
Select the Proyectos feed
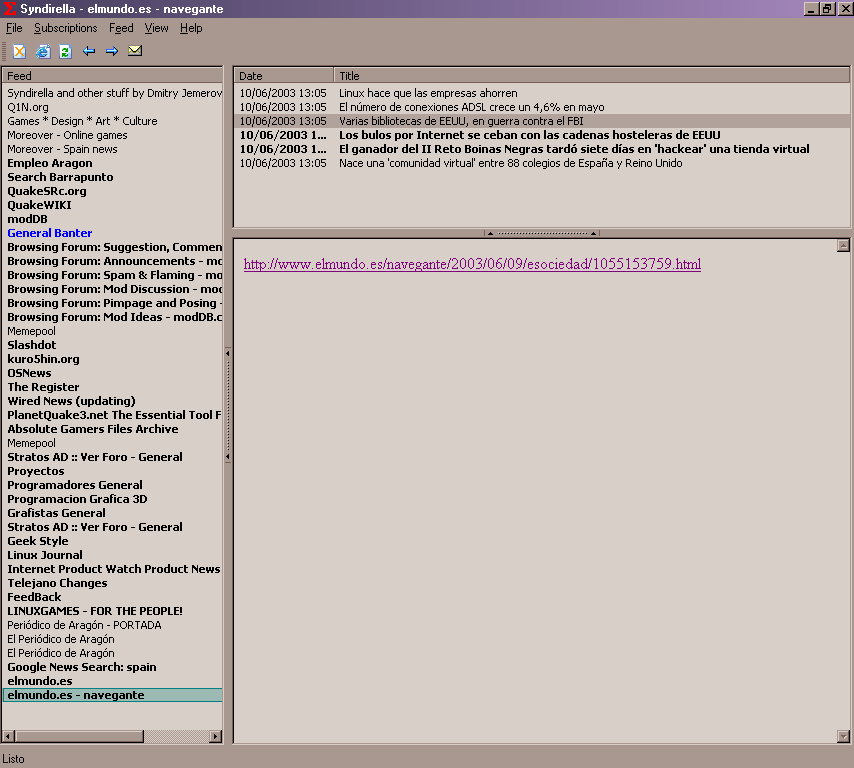point(113,471)
